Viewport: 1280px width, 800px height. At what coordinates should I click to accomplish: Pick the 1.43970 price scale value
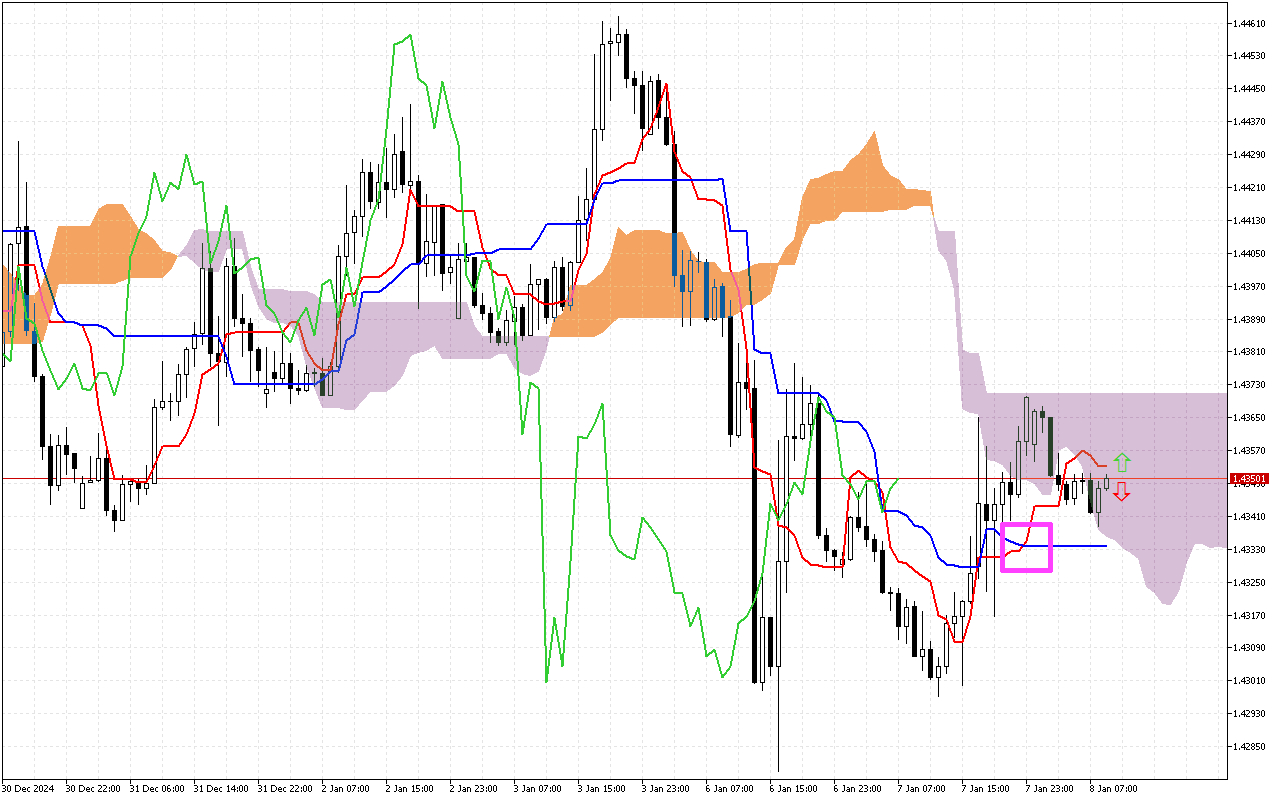pos(1250,286)
